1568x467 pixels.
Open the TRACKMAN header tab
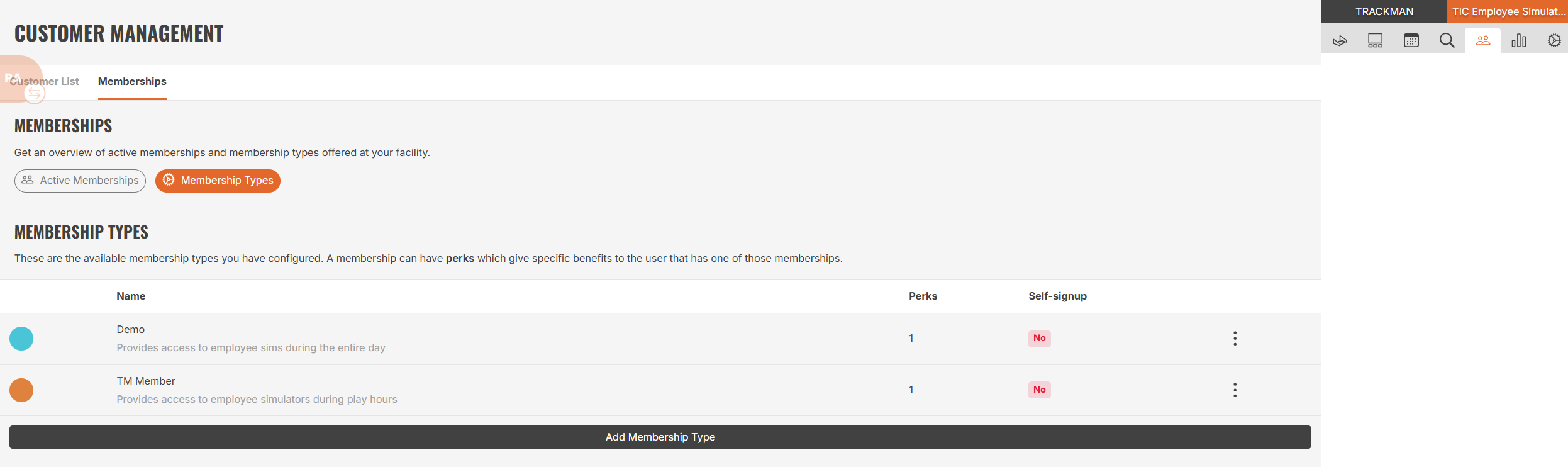[x=1384, y=12]
